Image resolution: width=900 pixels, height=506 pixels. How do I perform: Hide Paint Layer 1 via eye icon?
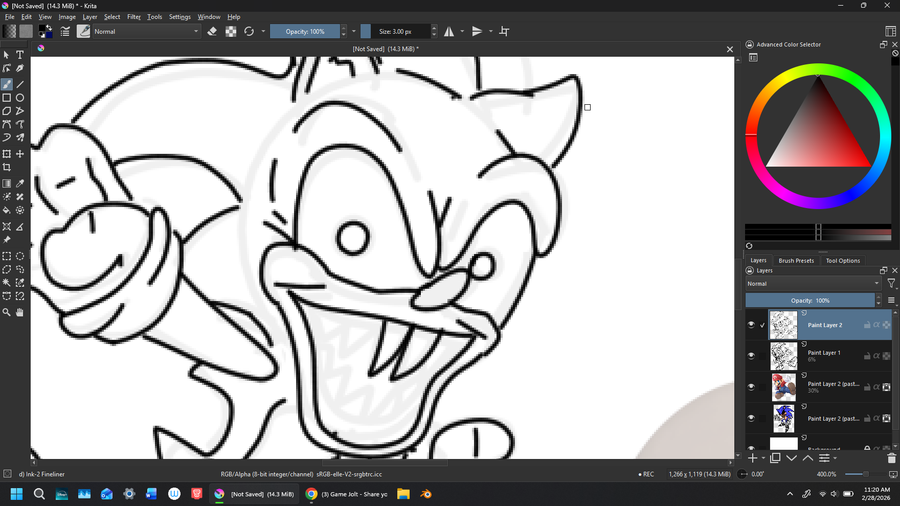[x=751, y=356]
